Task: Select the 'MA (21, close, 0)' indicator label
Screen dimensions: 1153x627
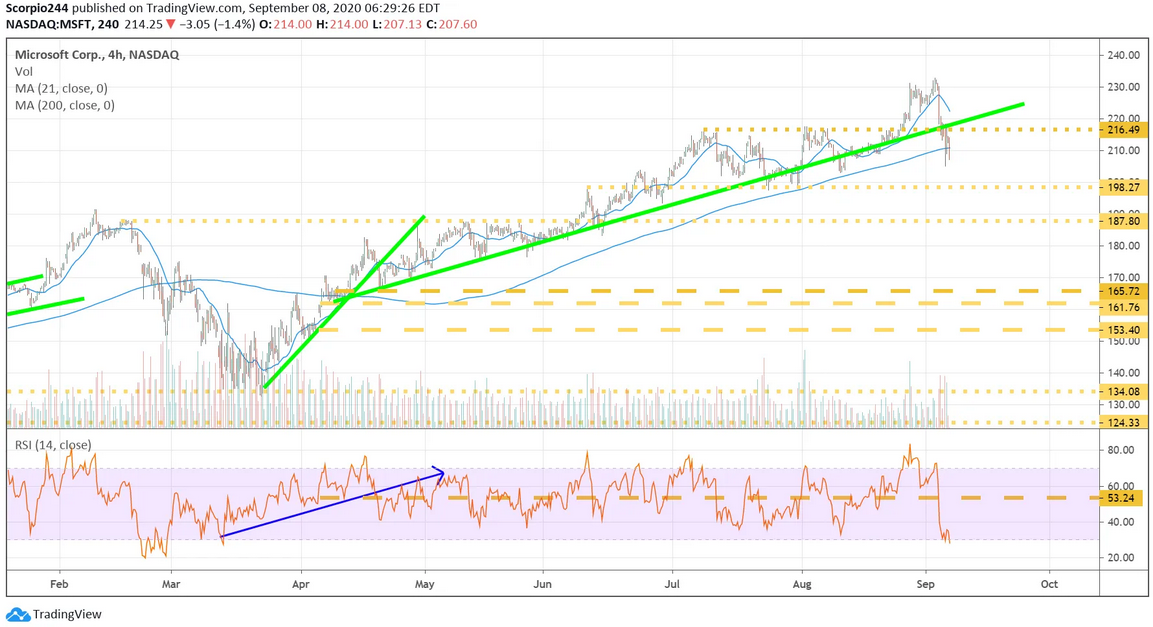Action: tap(61, 88)
